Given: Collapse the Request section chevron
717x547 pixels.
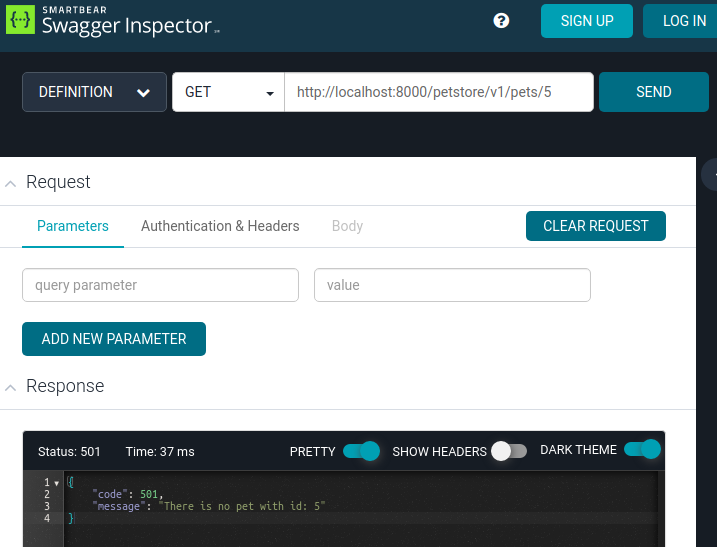Looking at the screenshot, I should coord(10,183).
